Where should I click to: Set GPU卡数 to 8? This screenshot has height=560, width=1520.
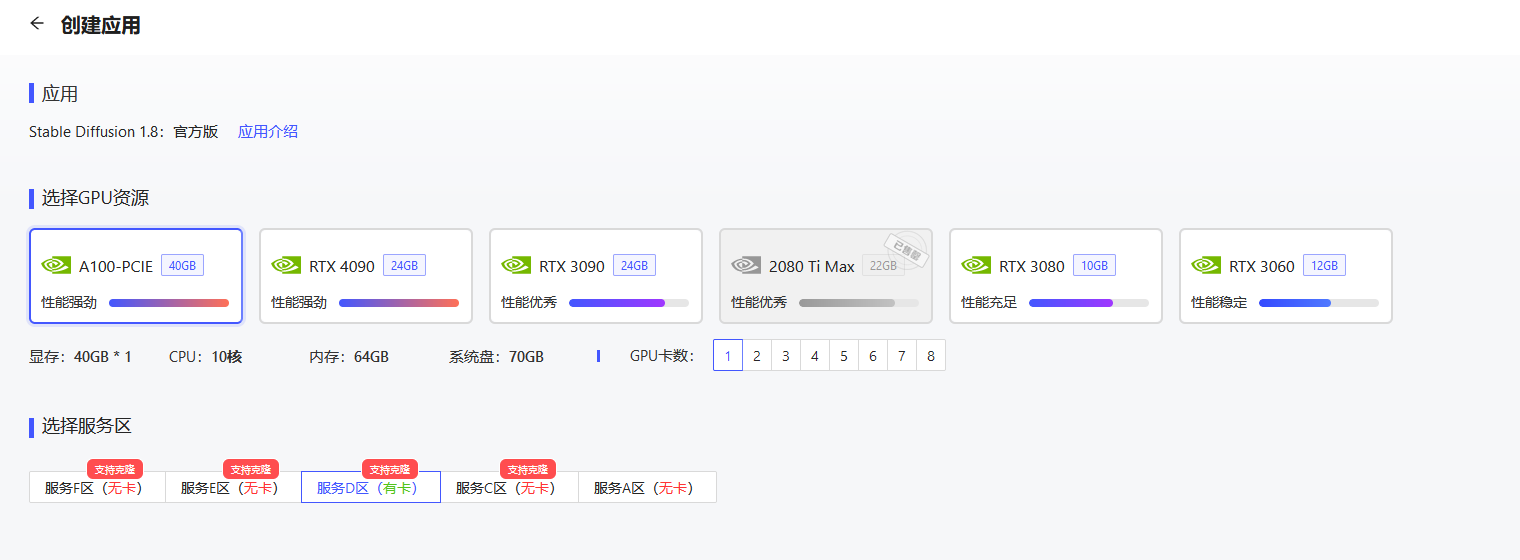[x=931, y=355]
